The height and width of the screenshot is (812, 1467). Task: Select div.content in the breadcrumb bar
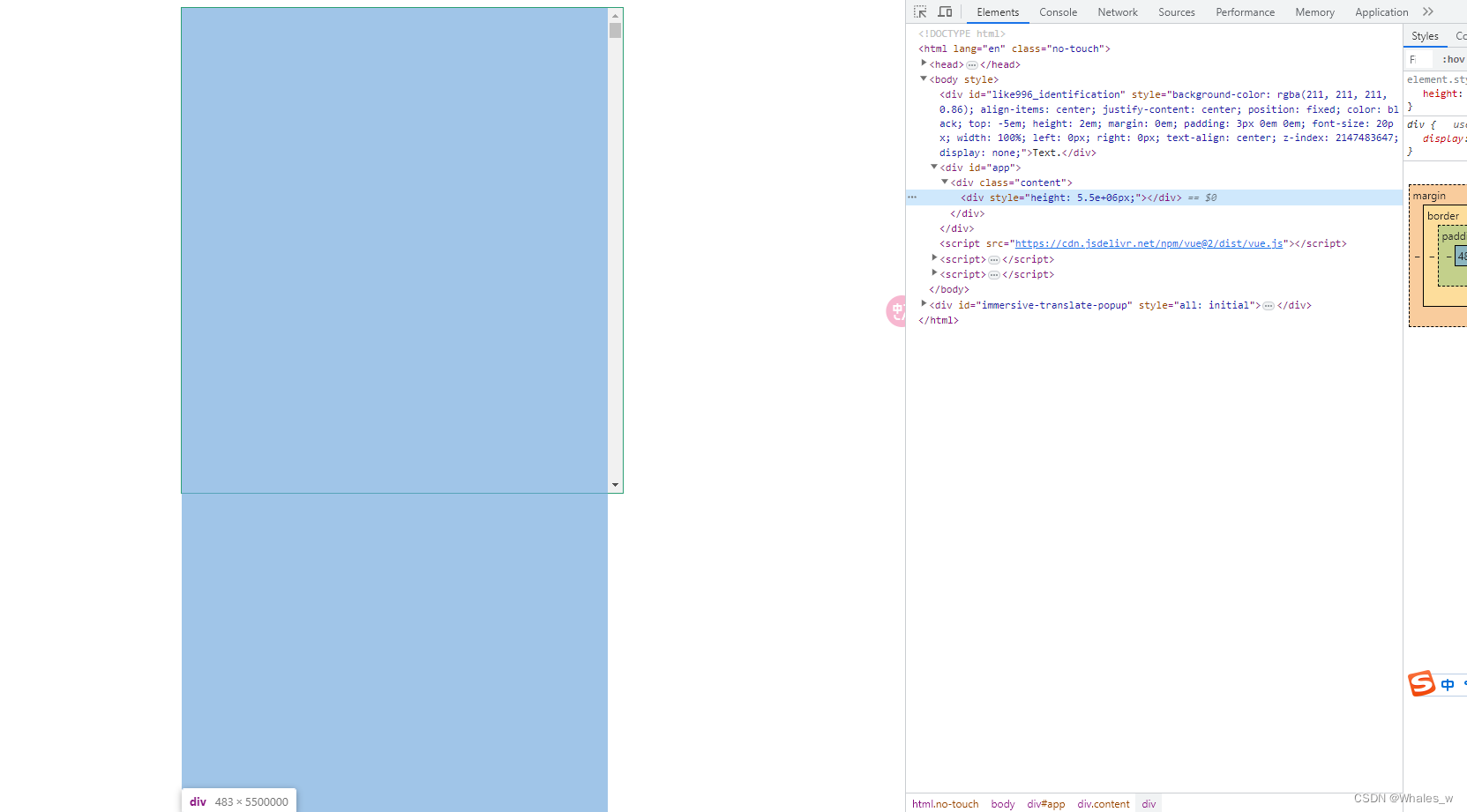pyautogui.click(x=1103, y=803)
